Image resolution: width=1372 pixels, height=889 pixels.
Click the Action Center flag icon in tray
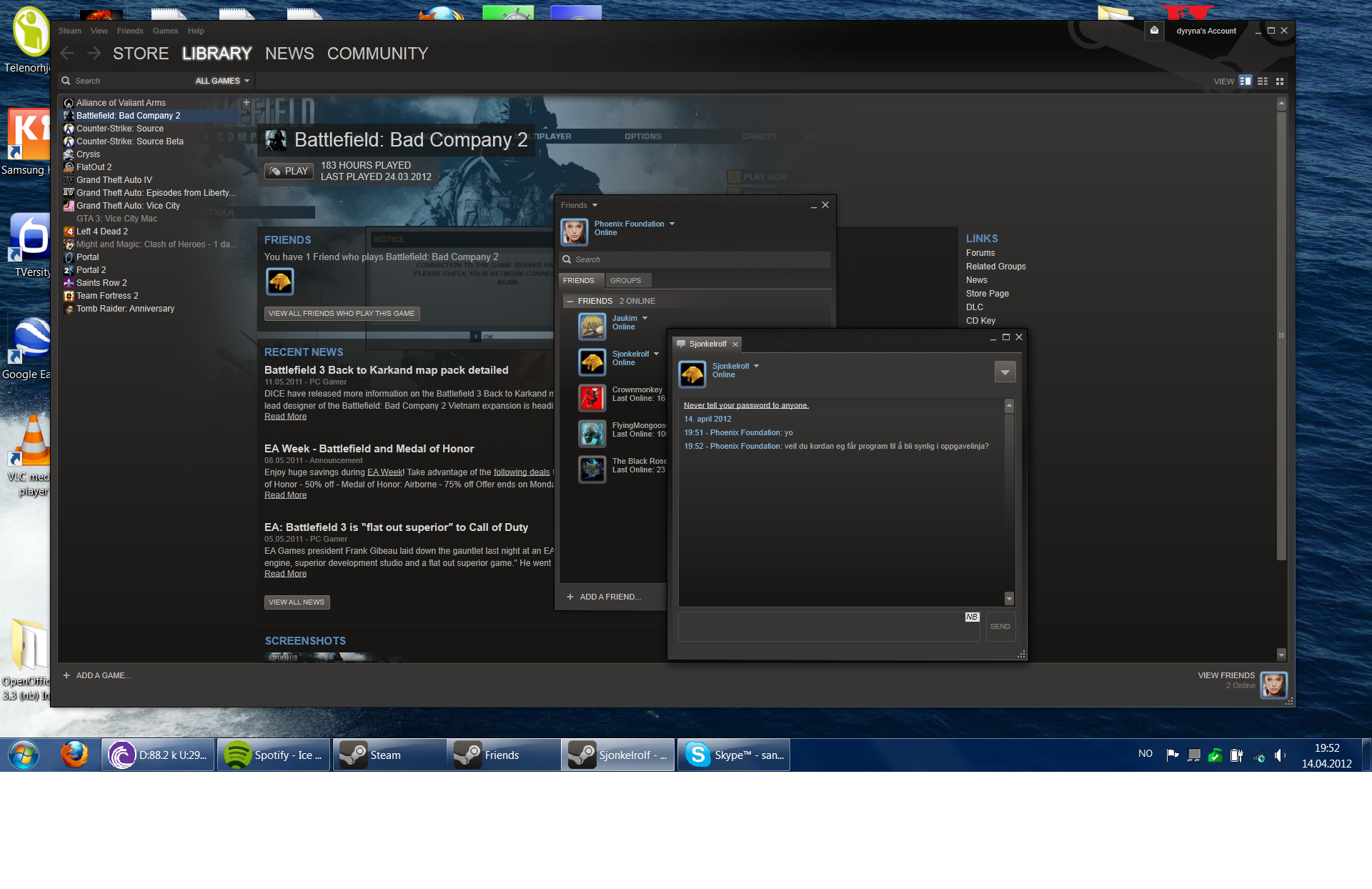click(1173, 755)
